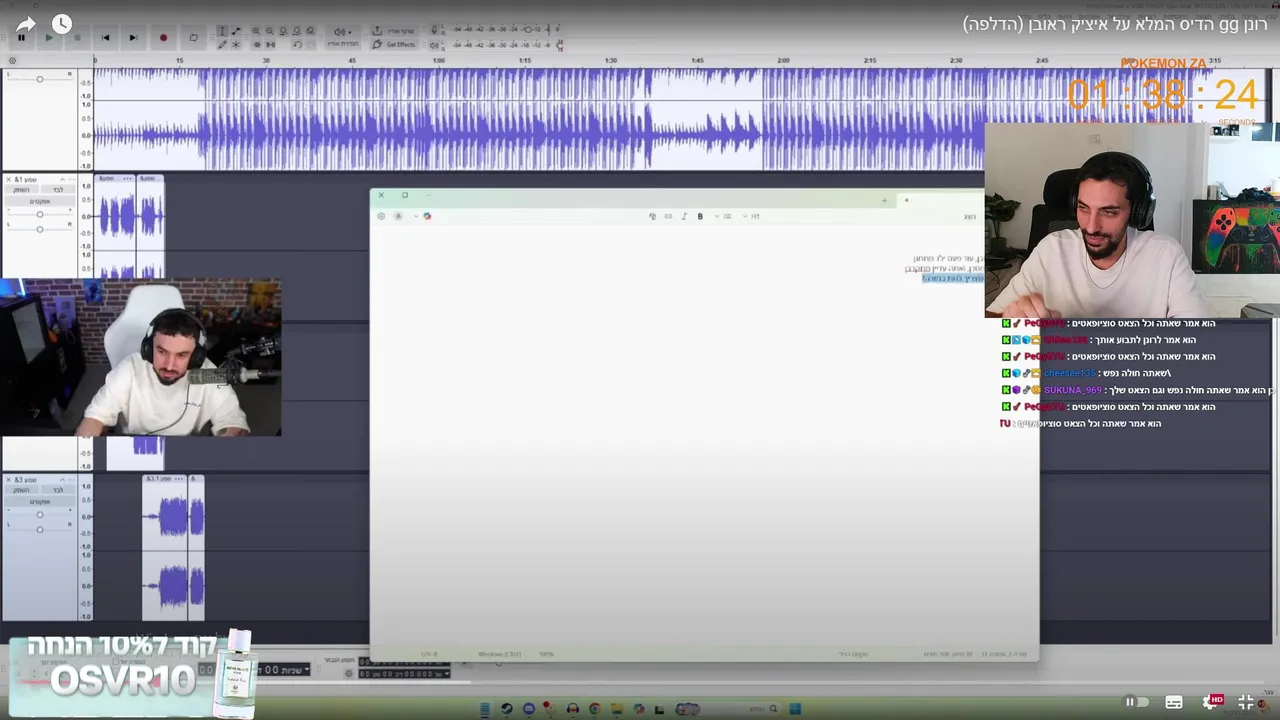Click the Get Effects button
Image resolution: width=1280 pixels, height=720 pixels.
pyautogui.click(x=393, y=44)
